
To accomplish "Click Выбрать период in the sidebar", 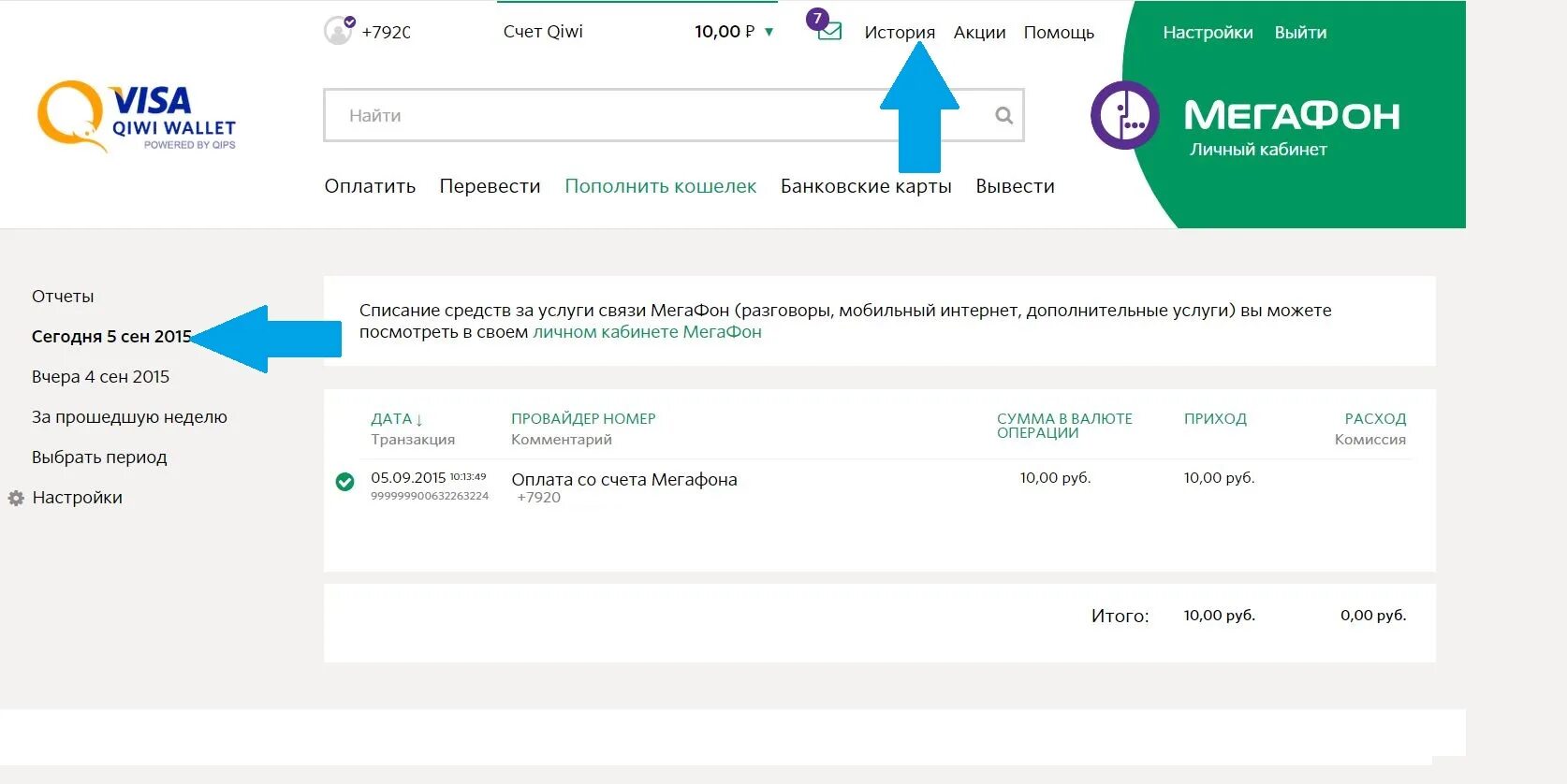I will [x=99, y=457].
